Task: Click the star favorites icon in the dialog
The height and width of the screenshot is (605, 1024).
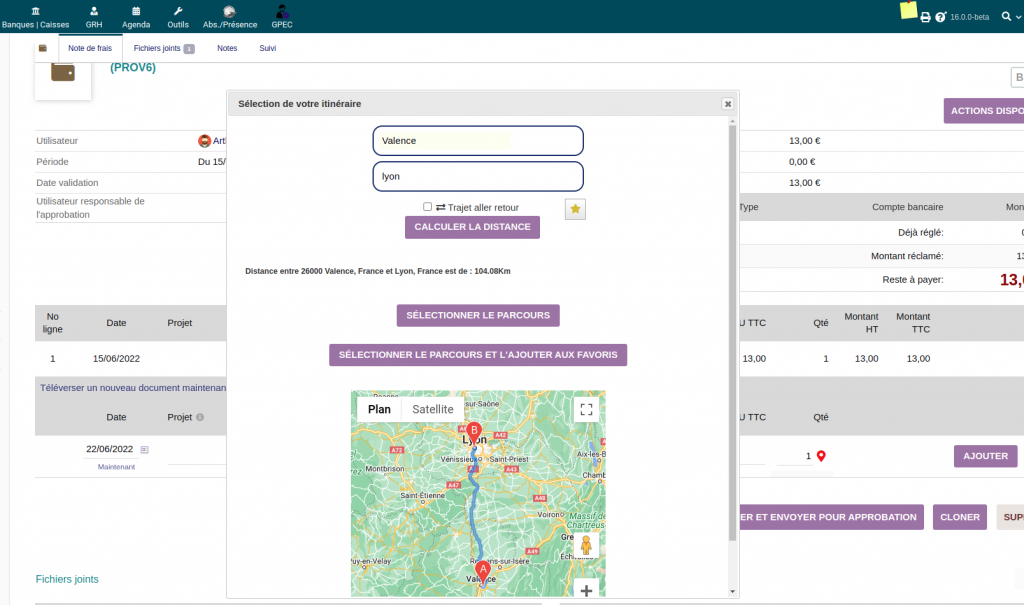Action: (576, 208)
